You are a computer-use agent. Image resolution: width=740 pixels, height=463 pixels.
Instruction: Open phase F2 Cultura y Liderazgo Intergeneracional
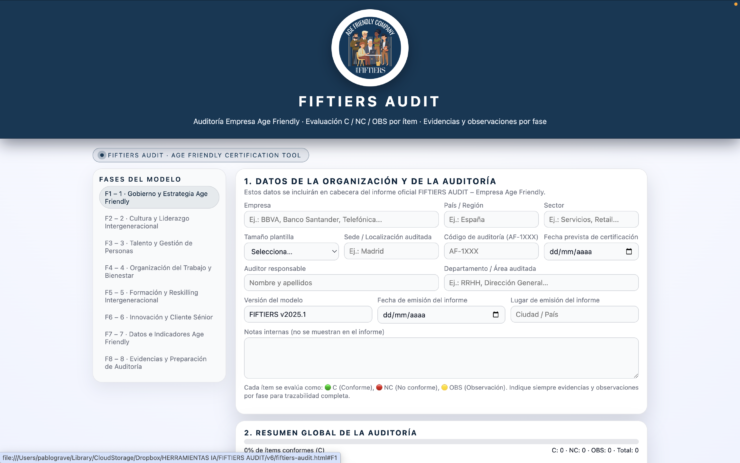coord(159,222)
